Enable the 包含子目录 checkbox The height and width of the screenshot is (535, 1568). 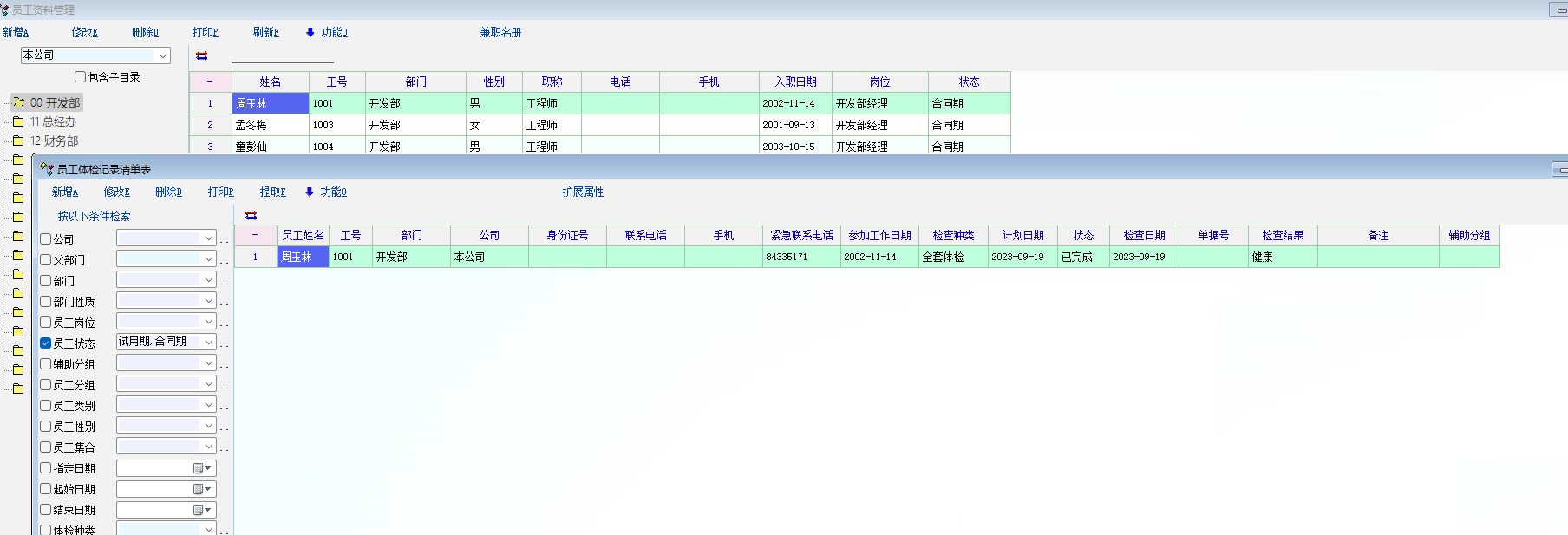coord(81,77)
